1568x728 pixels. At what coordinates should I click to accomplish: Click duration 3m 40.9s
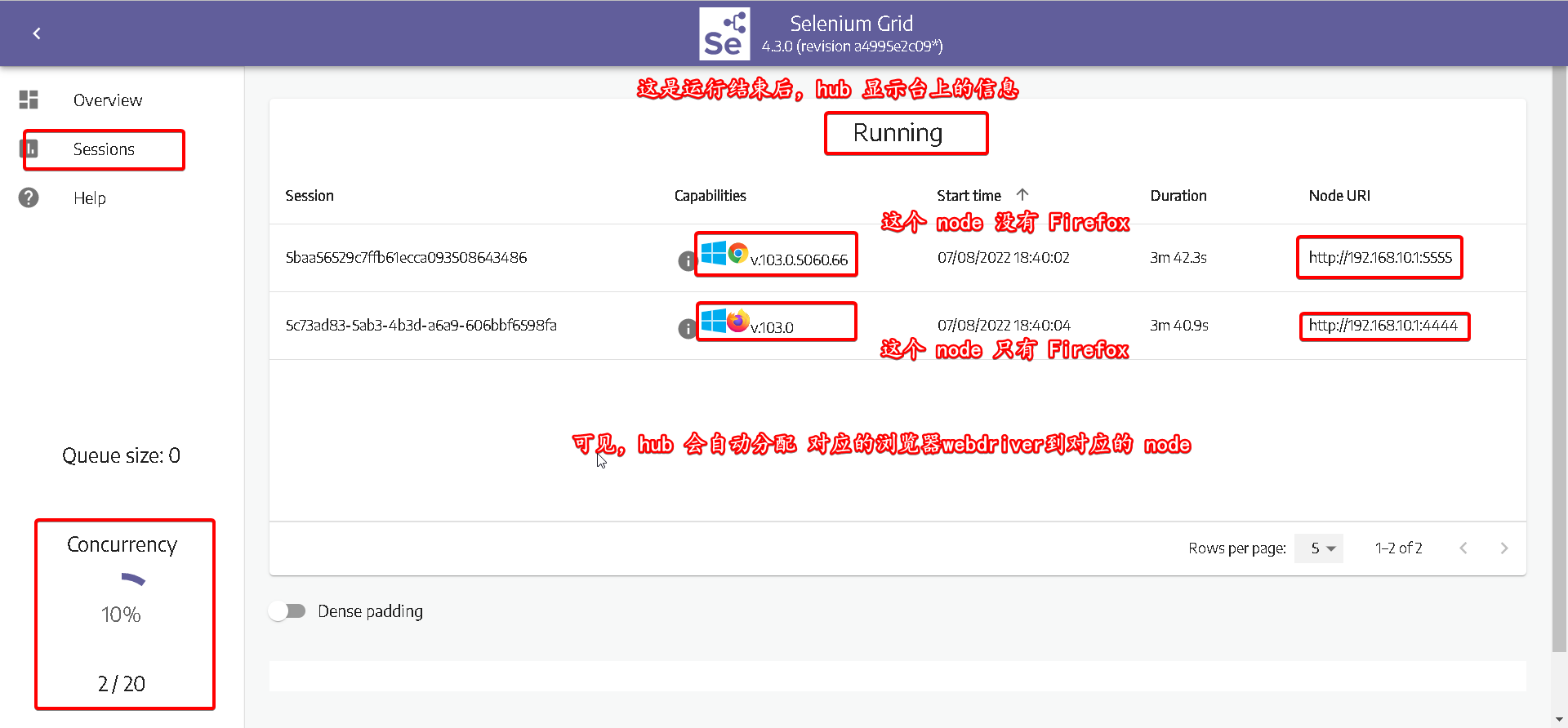coord(1179,326)
